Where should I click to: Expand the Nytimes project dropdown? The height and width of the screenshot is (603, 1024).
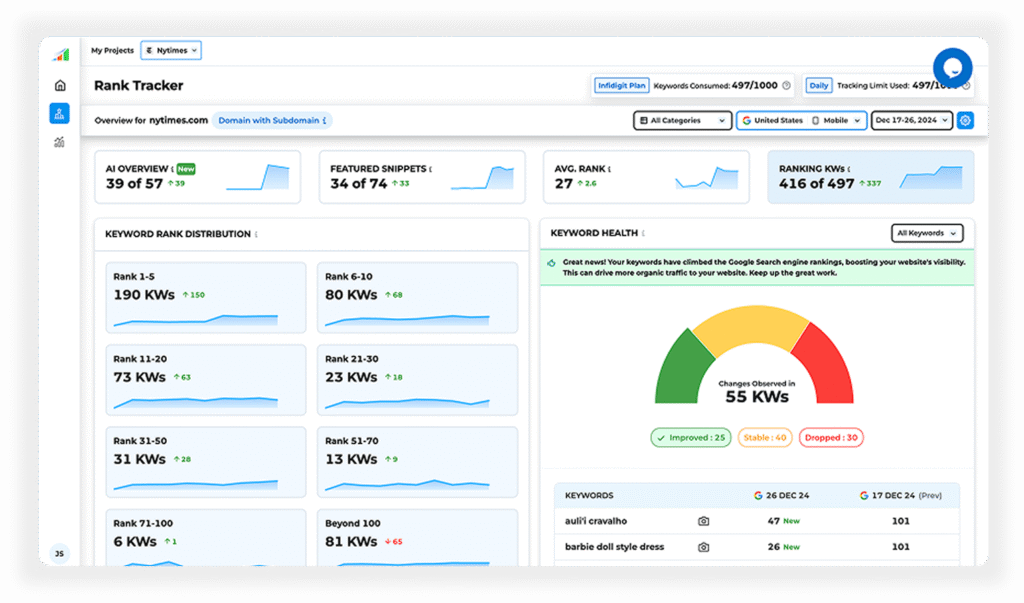[172, 50]
